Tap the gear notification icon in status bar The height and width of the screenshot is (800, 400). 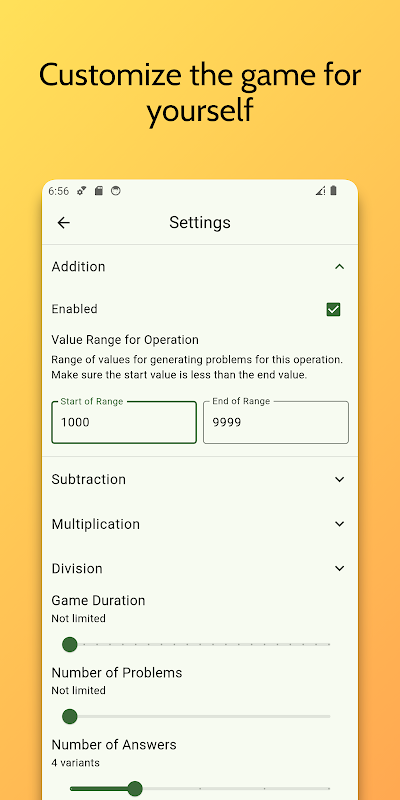click(x=81, y=191)
